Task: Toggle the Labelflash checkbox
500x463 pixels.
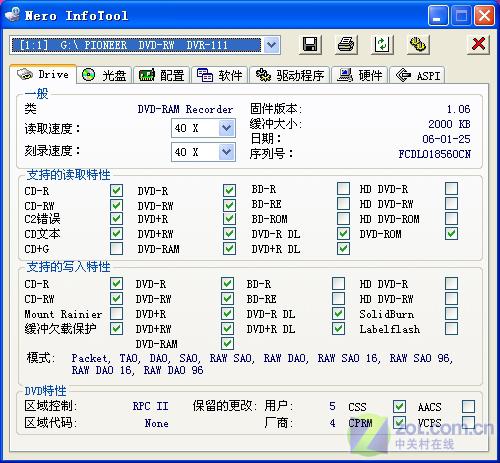Action: click(451, 329)
